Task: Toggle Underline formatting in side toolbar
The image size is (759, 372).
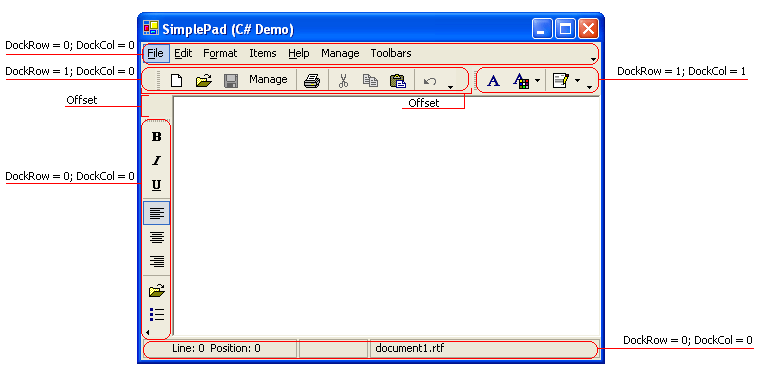Action: [x=156, y=185]
